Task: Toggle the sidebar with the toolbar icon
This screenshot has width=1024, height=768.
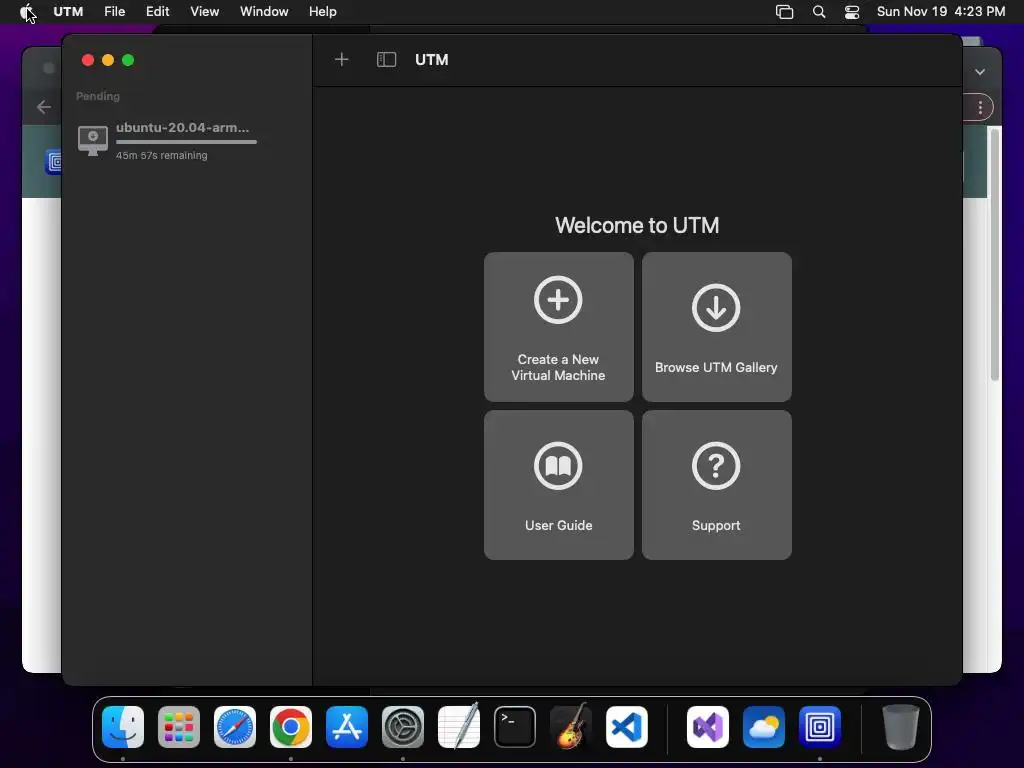Action: click(386, 59)
